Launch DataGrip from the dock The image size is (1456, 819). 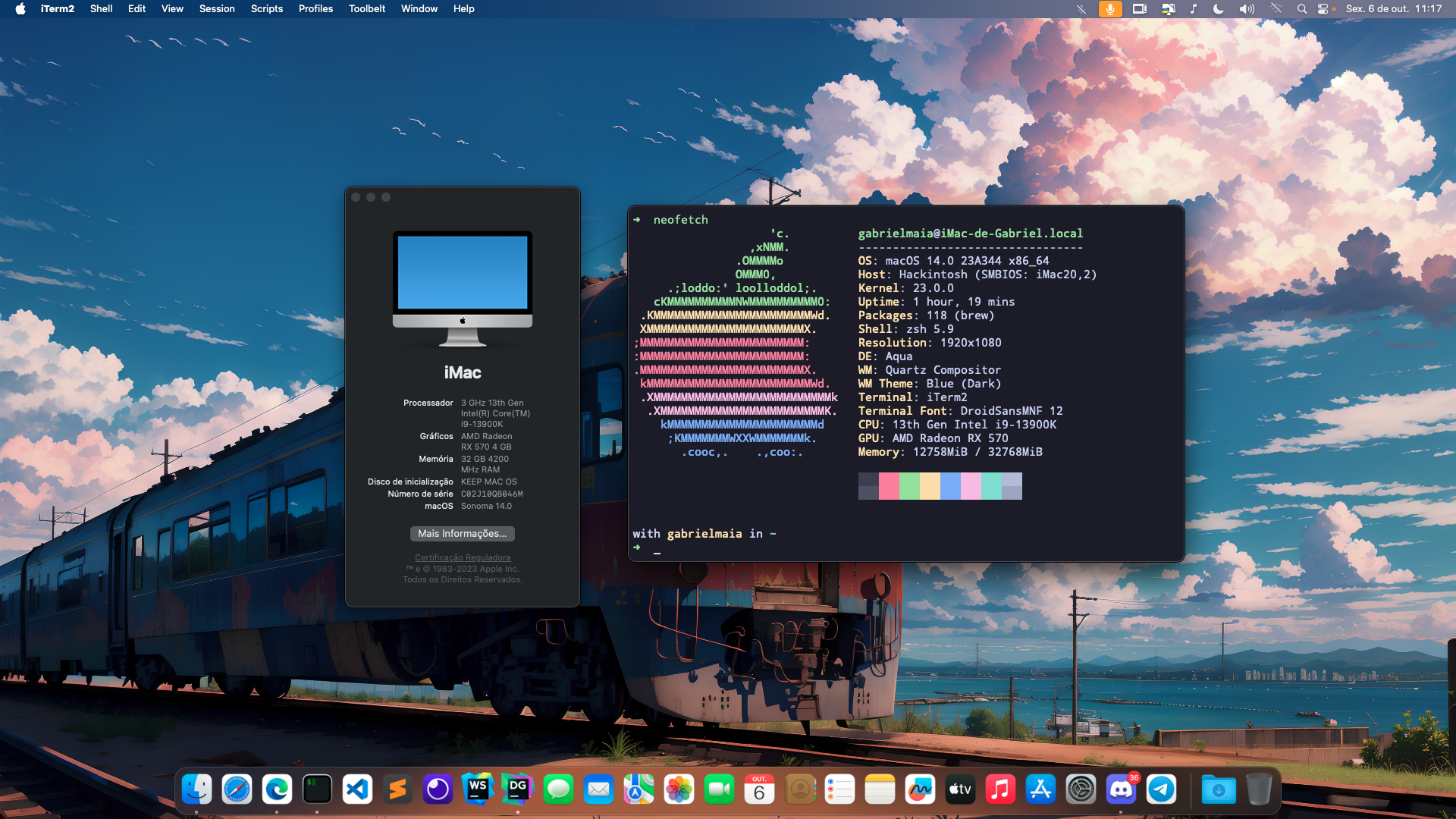coord(518,789)
